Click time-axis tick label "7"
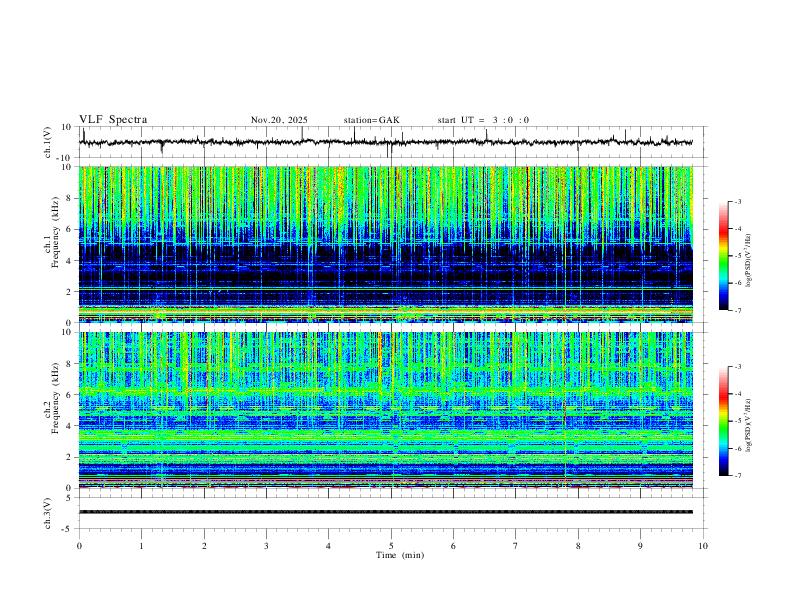 tap(516, 546)
